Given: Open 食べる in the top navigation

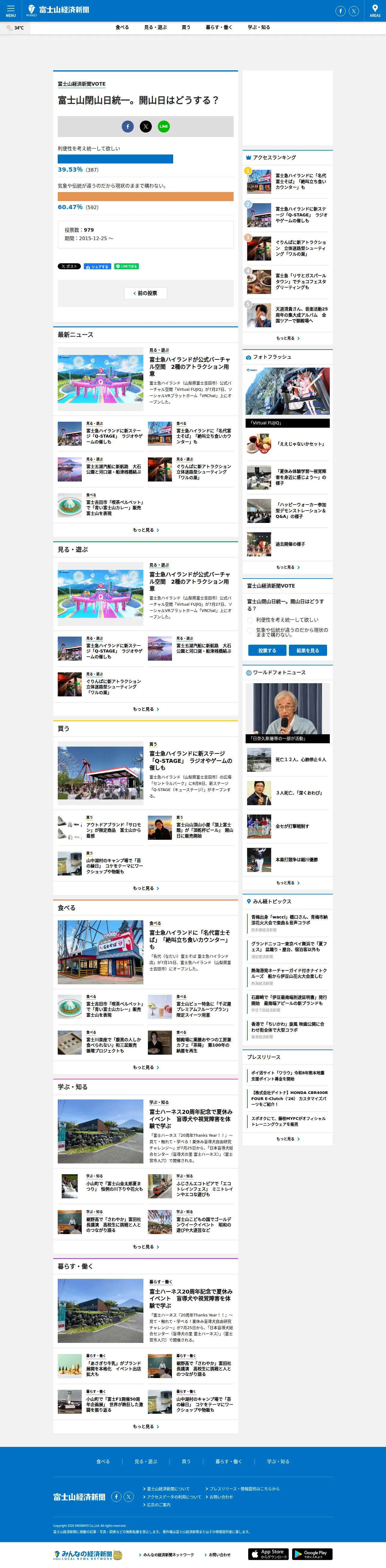Looking at the screenshot, I should click(x=122, y=27).
